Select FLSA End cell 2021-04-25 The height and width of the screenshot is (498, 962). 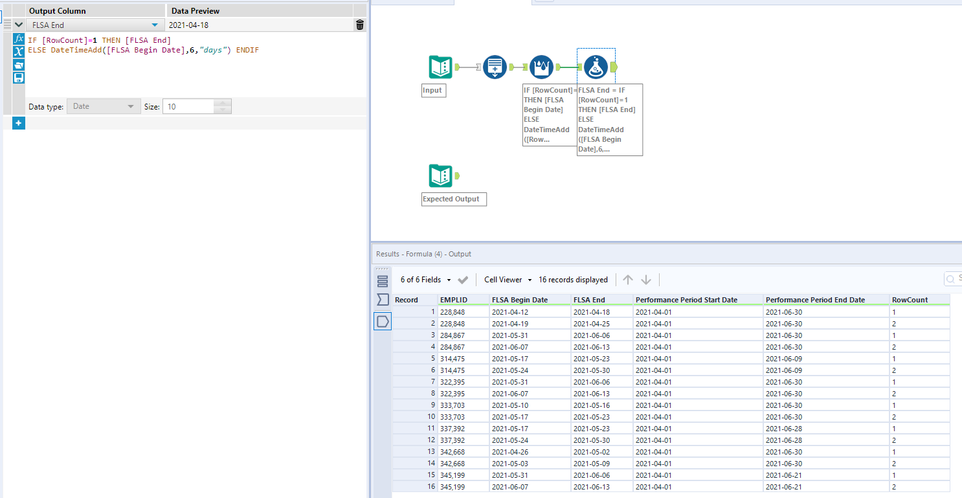click(601, 323)
